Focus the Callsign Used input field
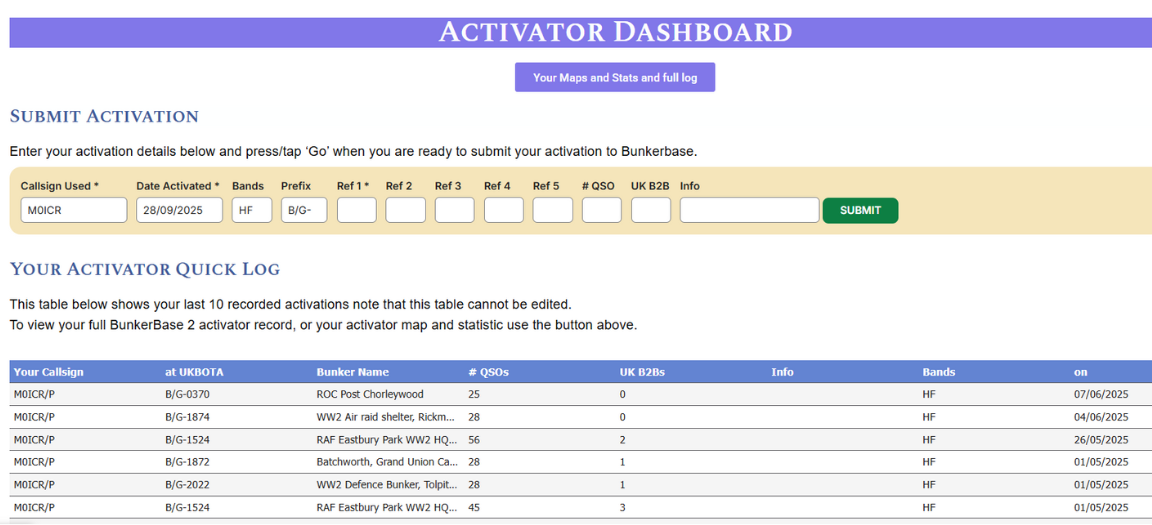 74,210
